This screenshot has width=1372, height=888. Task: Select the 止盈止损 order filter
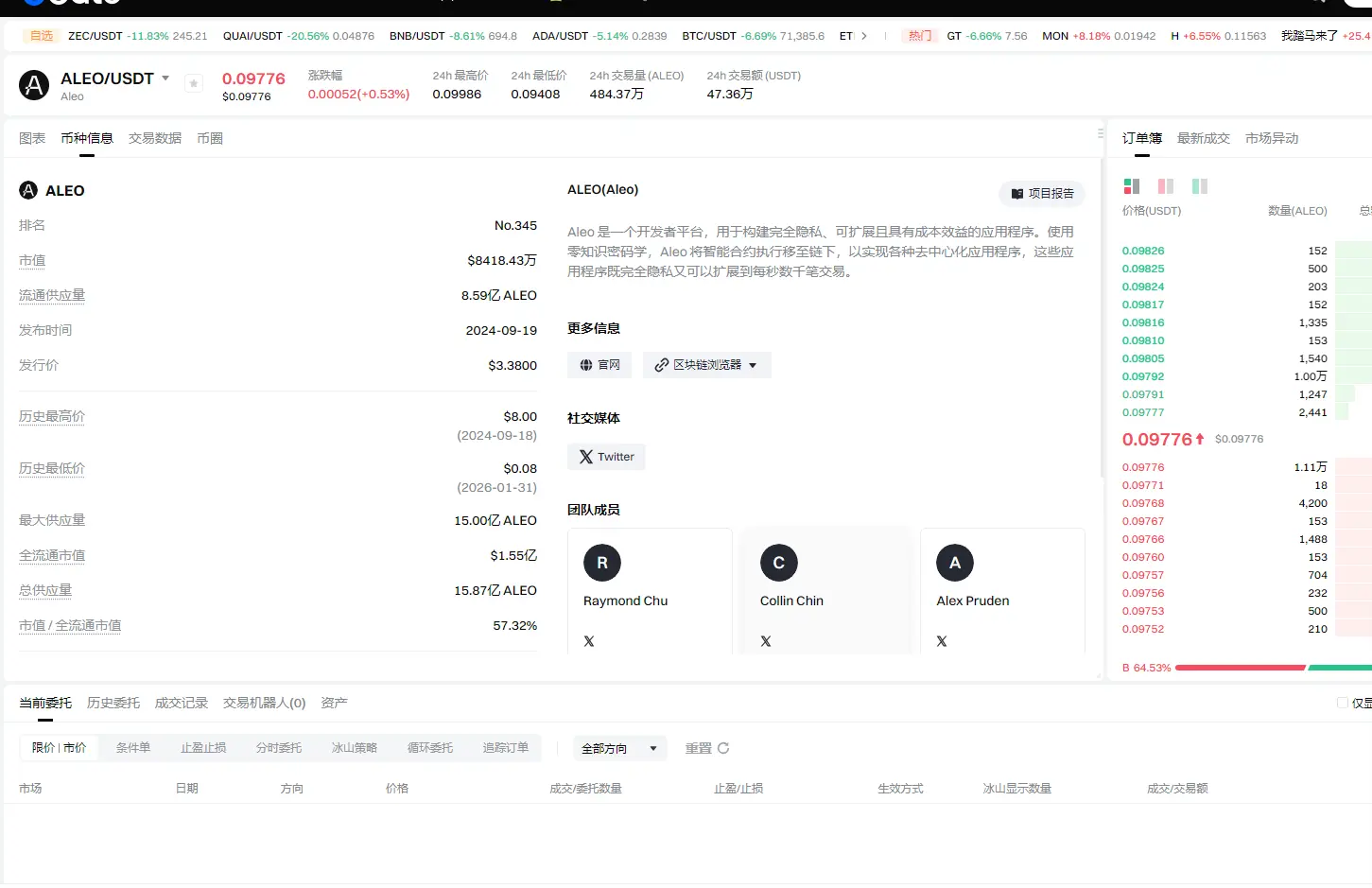pyautogui.click(x=203, y=748)
